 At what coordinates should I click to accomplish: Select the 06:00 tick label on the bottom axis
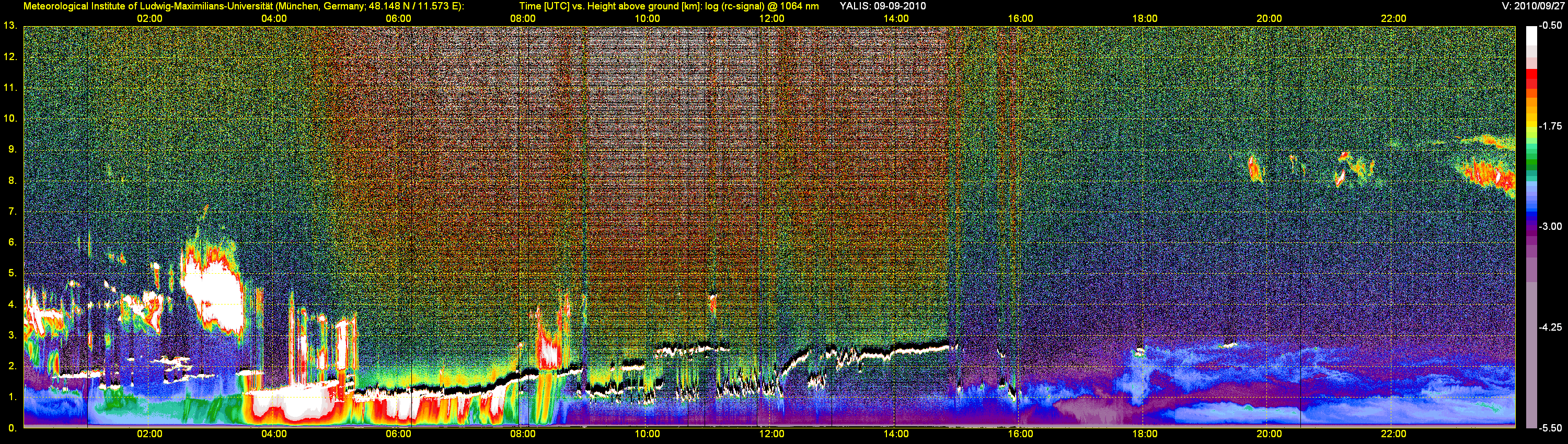click(399, 434)
